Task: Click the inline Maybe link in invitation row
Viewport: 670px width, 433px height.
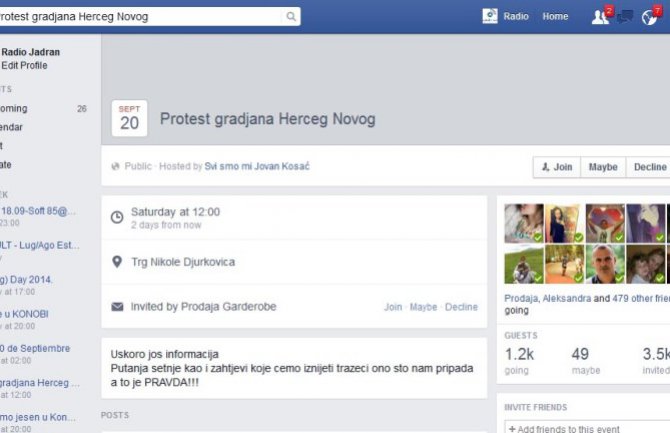Action: [423, 307]
